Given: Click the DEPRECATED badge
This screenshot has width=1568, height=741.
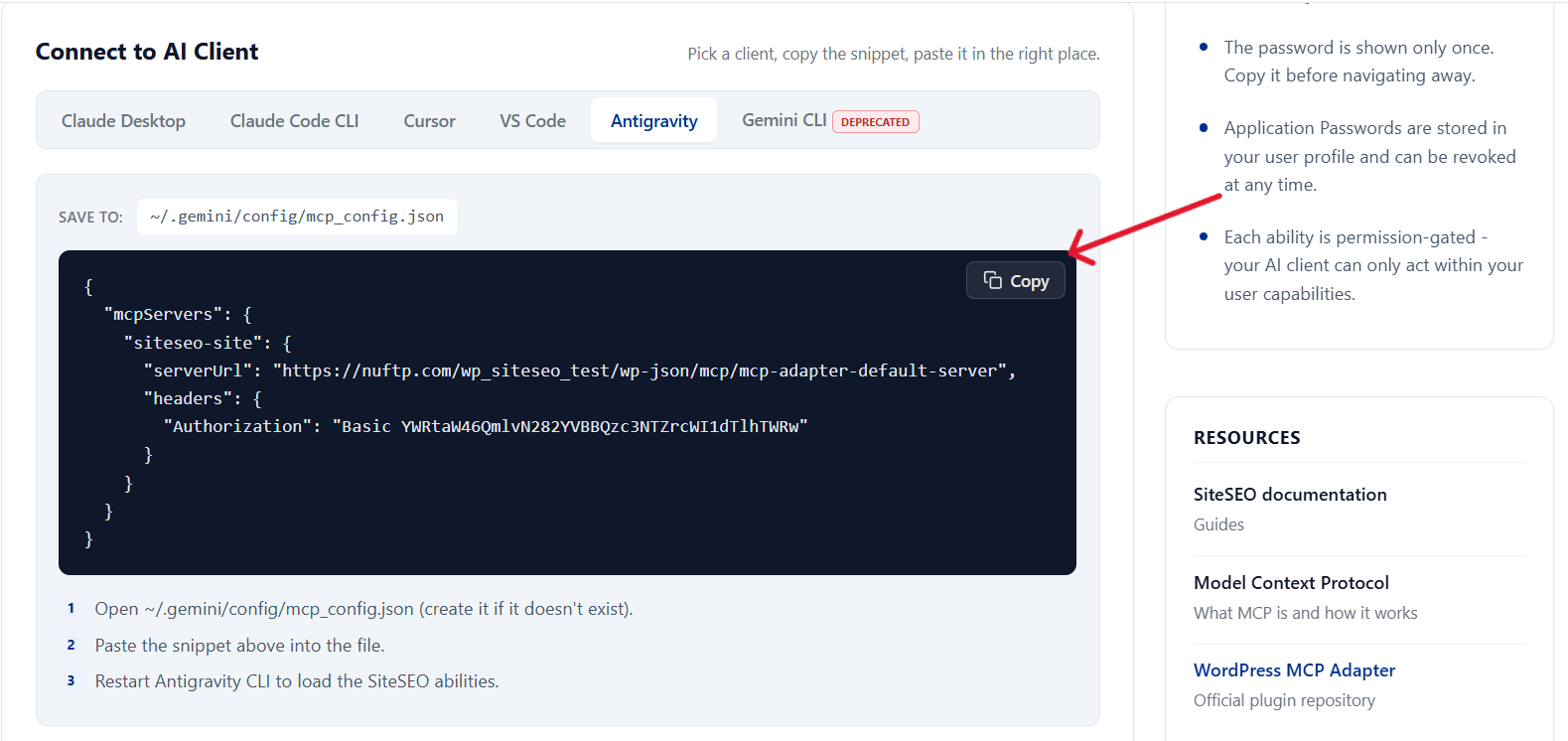Looking at the screenshot, I should 875,122.
